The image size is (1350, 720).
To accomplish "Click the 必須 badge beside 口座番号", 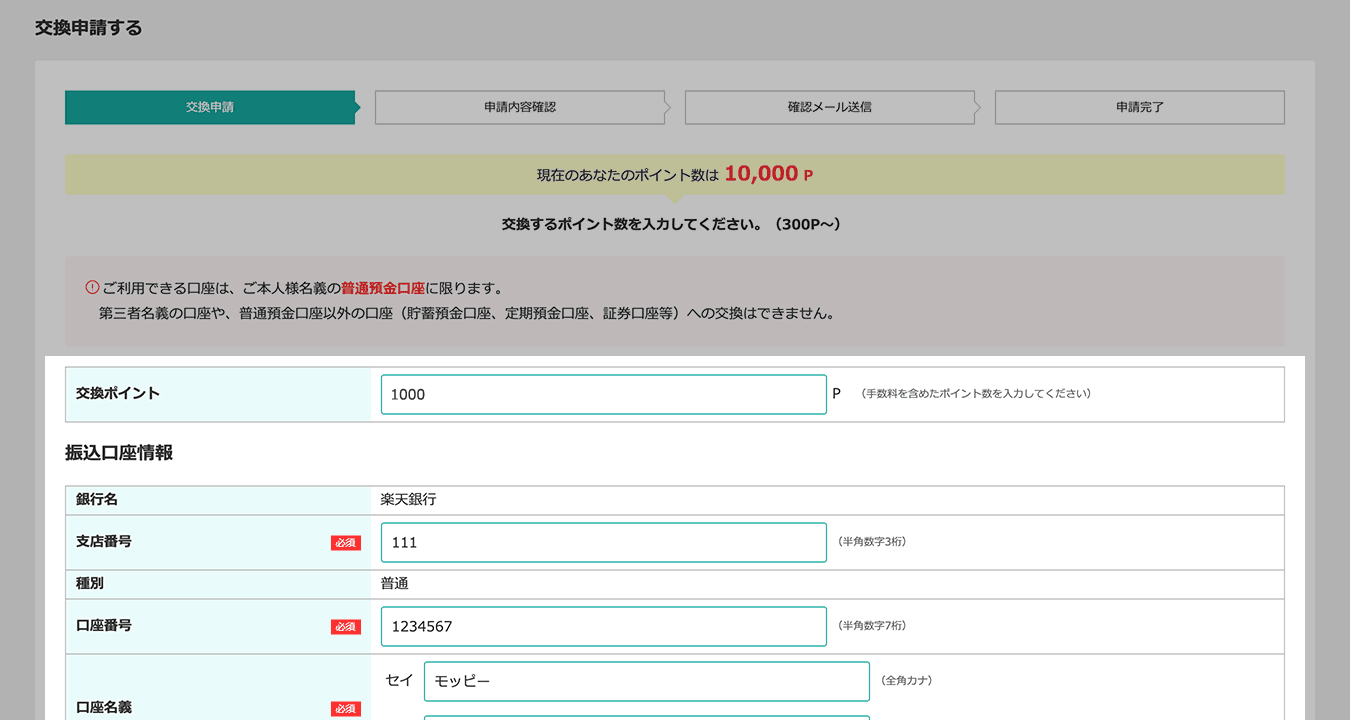I will tap(346, 627).
